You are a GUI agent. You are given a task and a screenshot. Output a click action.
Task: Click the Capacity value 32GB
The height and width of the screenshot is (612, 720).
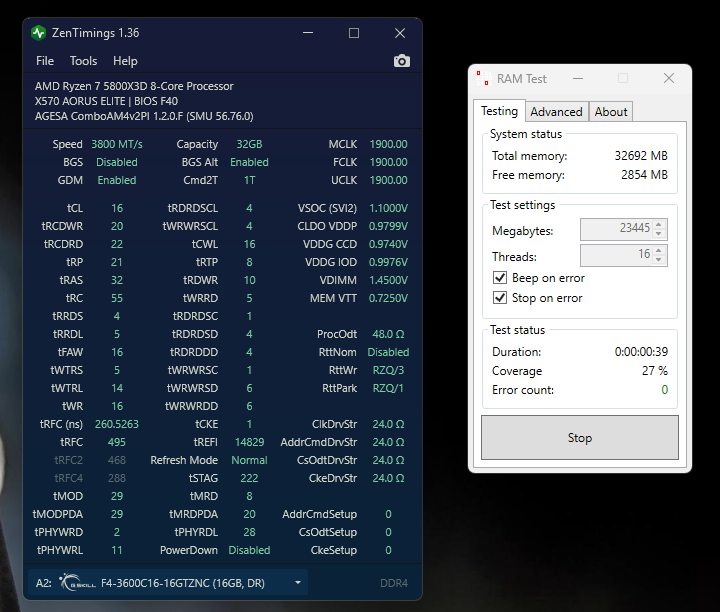tap(249, 144)
